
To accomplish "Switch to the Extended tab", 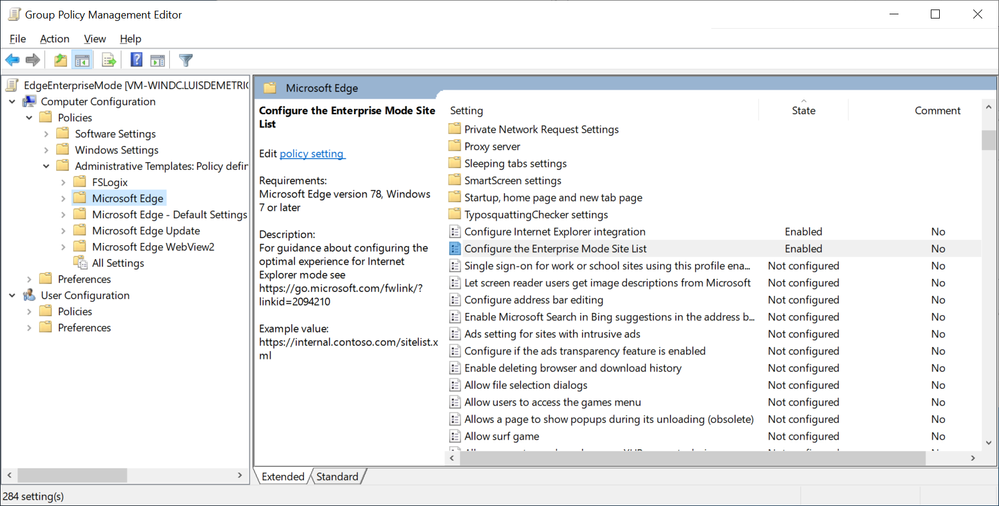I will (x=283, y=476).
